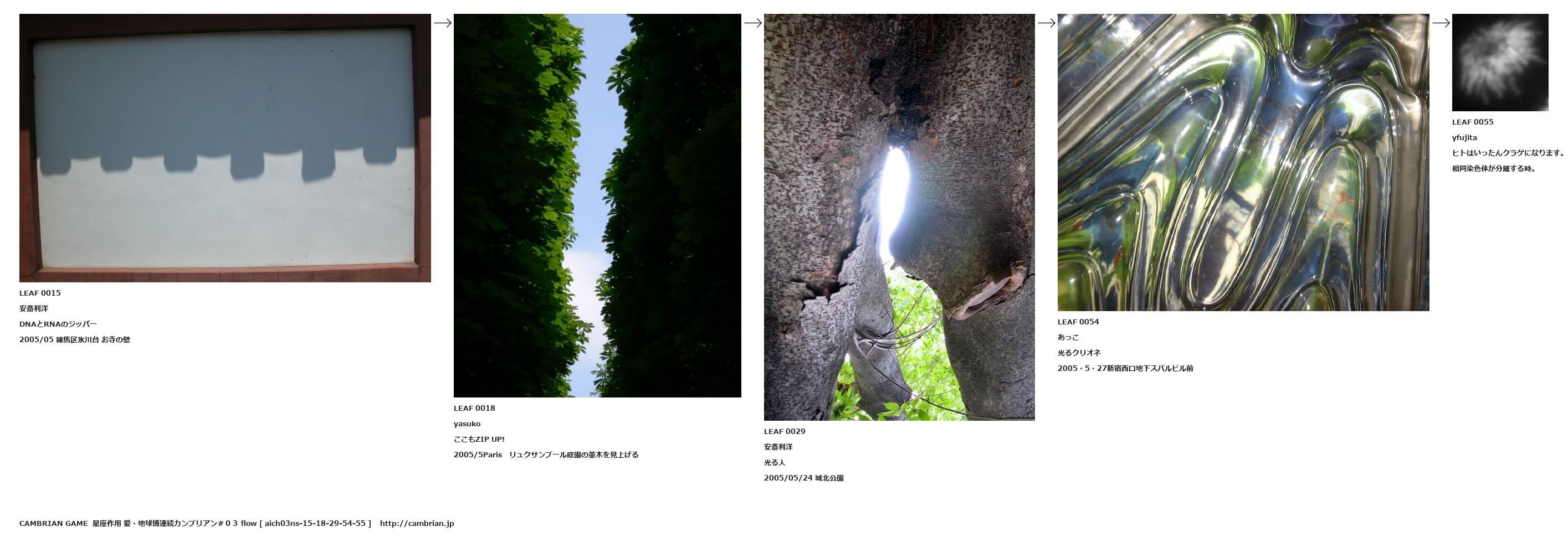Click the arrow after LEAF 0029 image
This screenshot has width=1568, height=537.
(x=1046, y=23)
